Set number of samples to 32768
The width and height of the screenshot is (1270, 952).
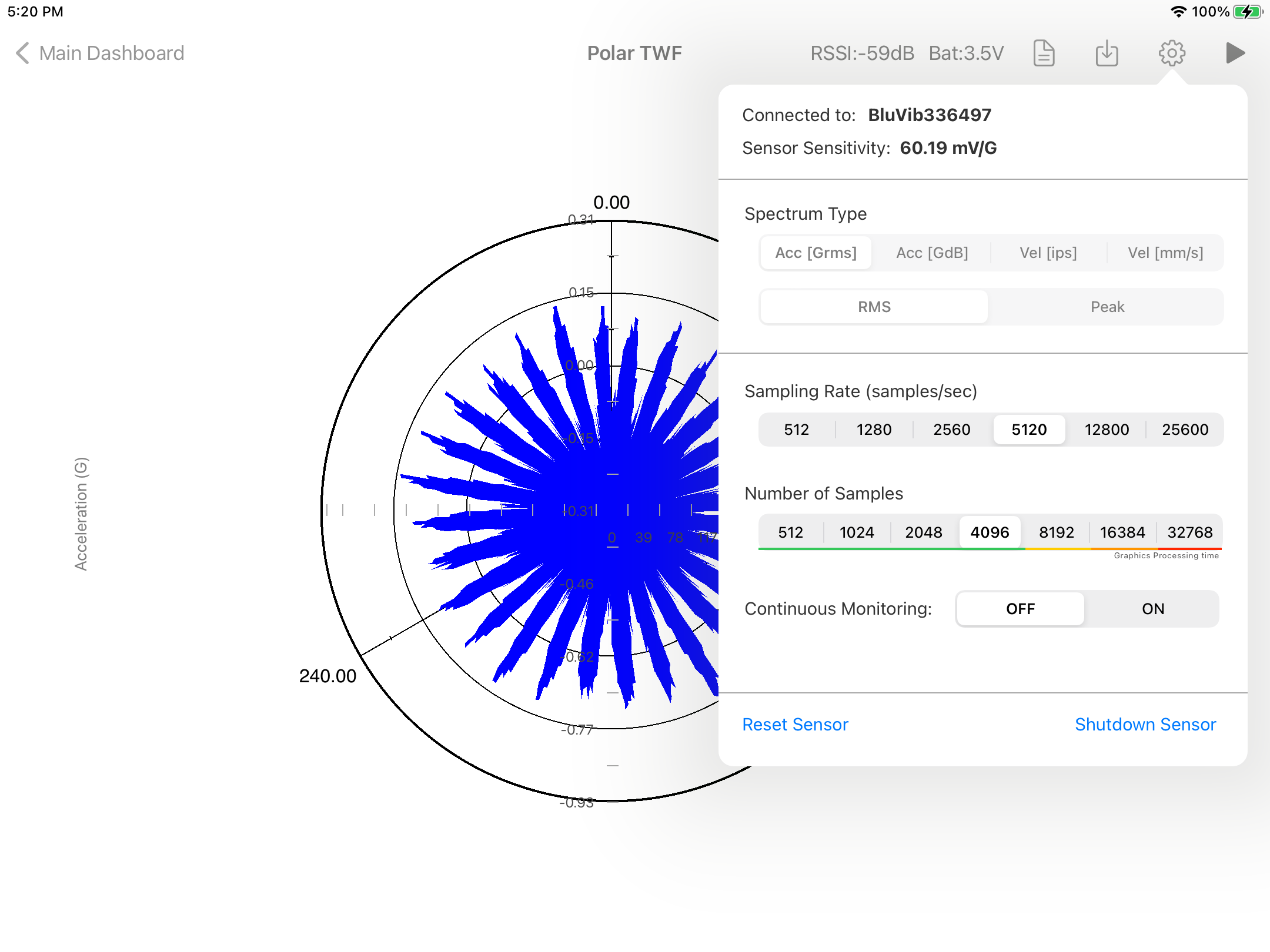click(1189, 532)
